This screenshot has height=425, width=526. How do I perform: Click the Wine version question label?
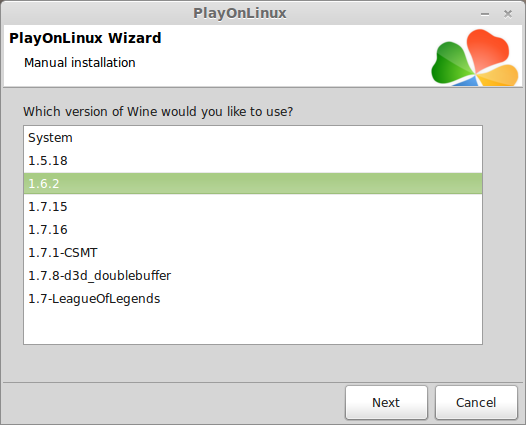pos(158,112)
